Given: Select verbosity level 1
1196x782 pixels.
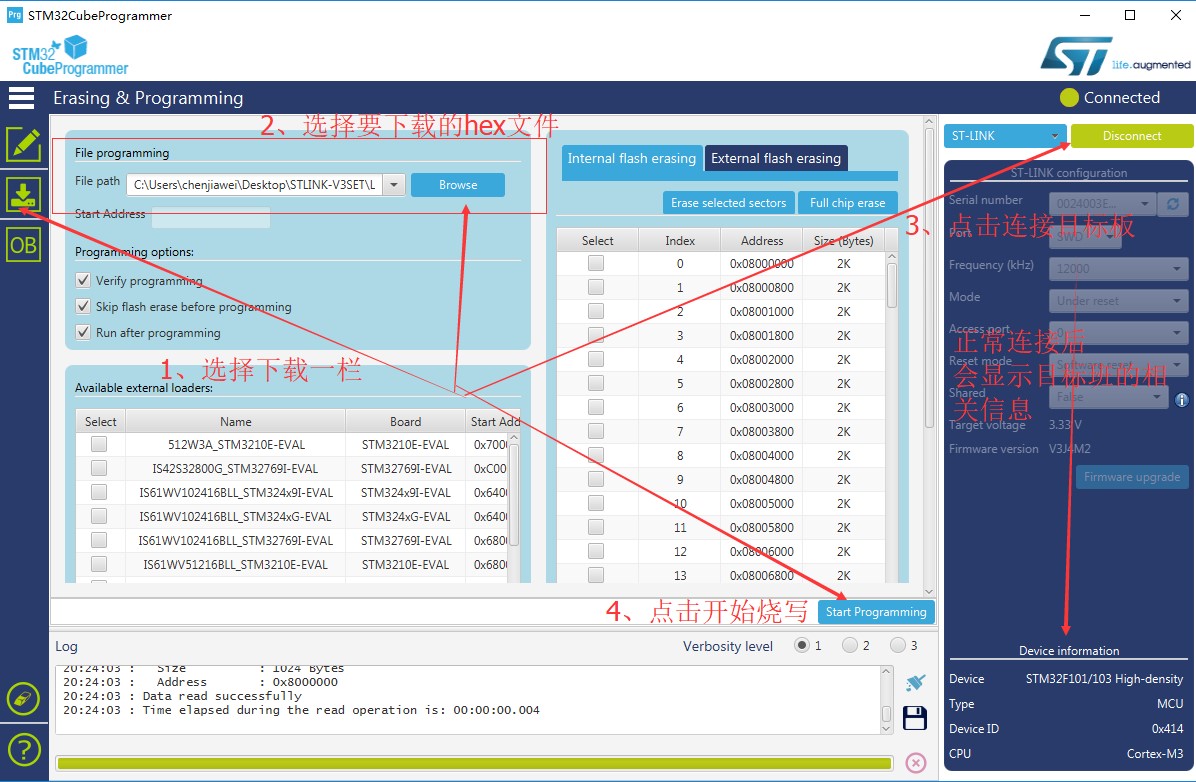Looking at the screenshot, I should pyautogui.click(x=802, y=645).
